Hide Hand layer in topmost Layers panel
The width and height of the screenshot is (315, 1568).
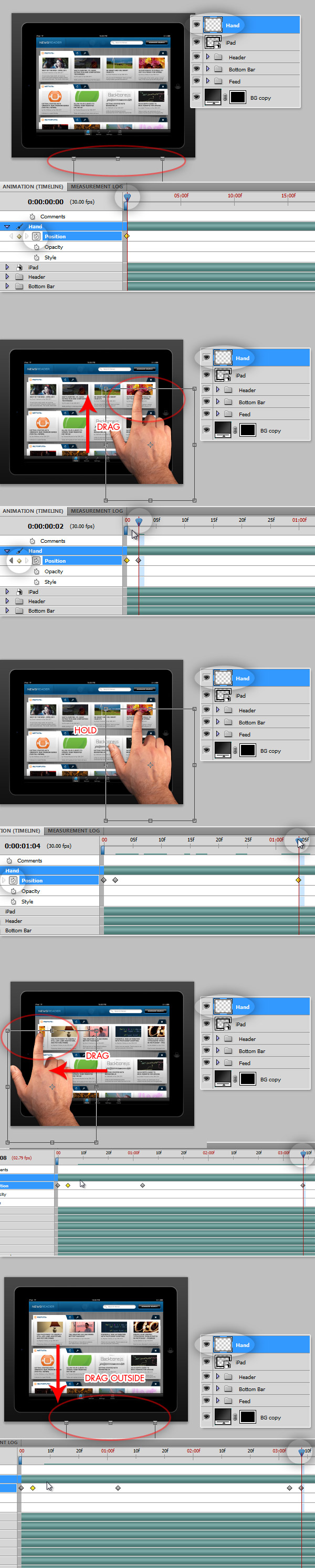click(196, 25)
